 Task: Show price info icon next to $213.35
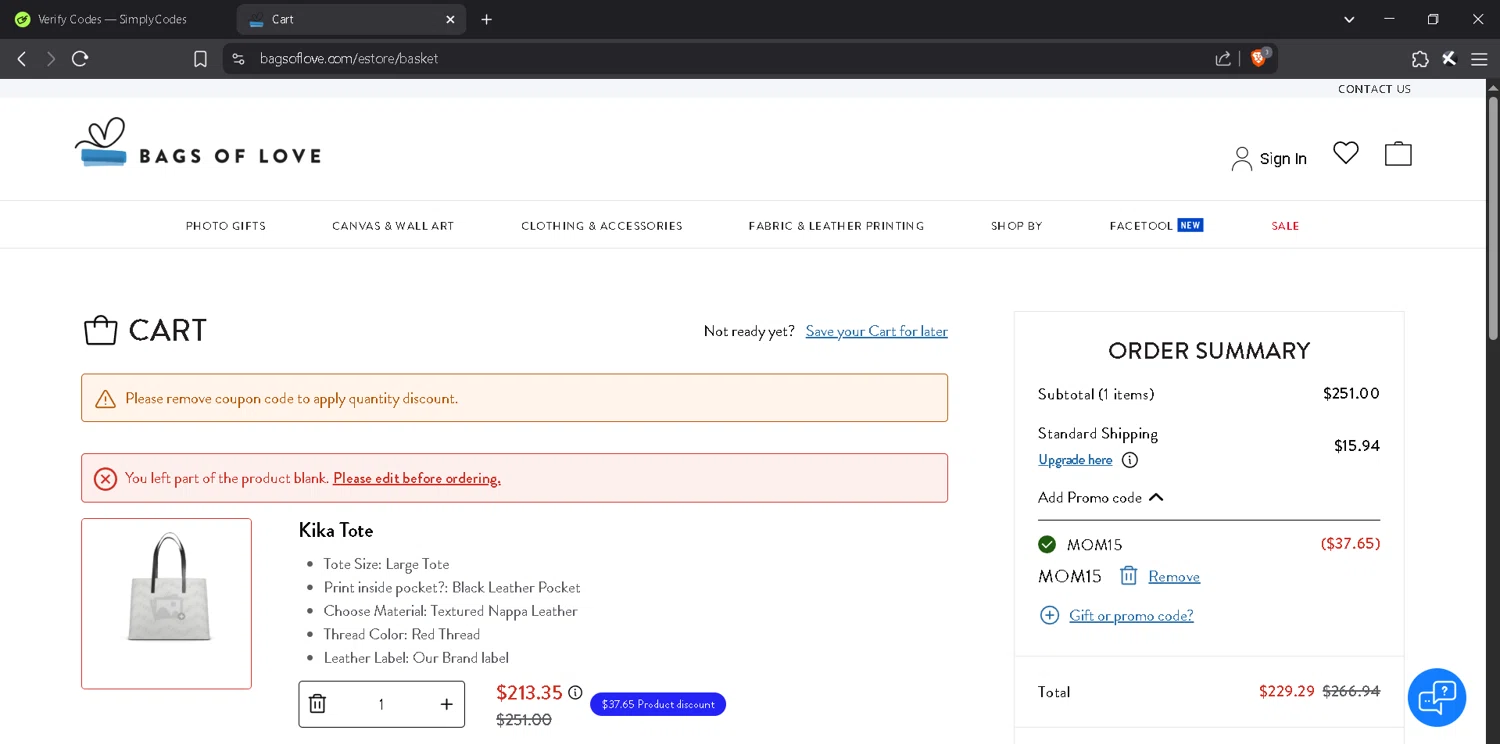tap(575, 692)
